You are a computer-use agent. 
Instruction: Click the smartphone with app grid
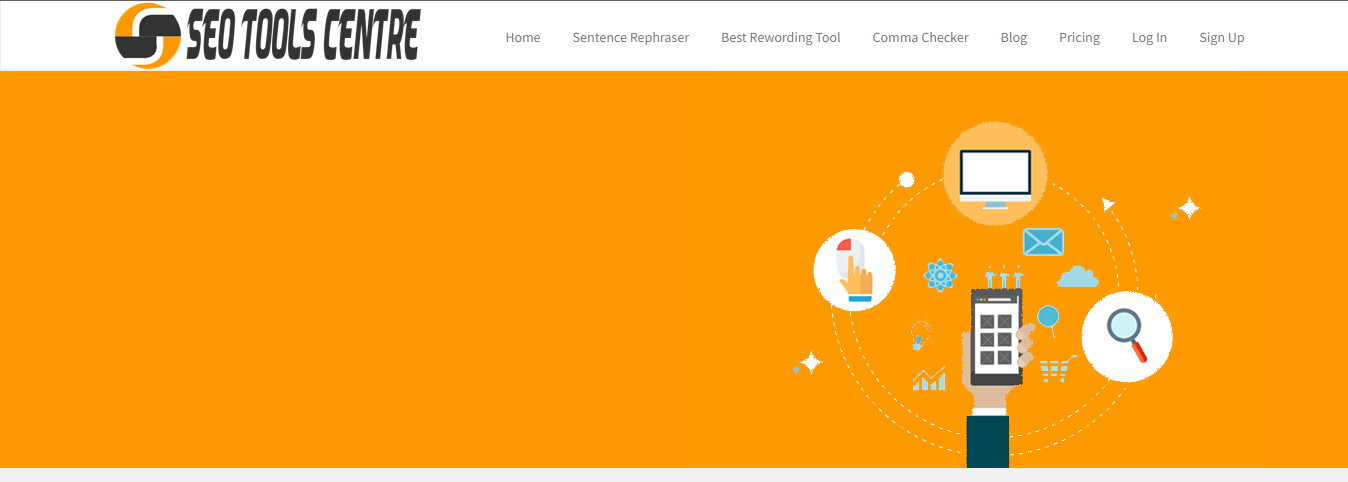click(x=995, y=337)
